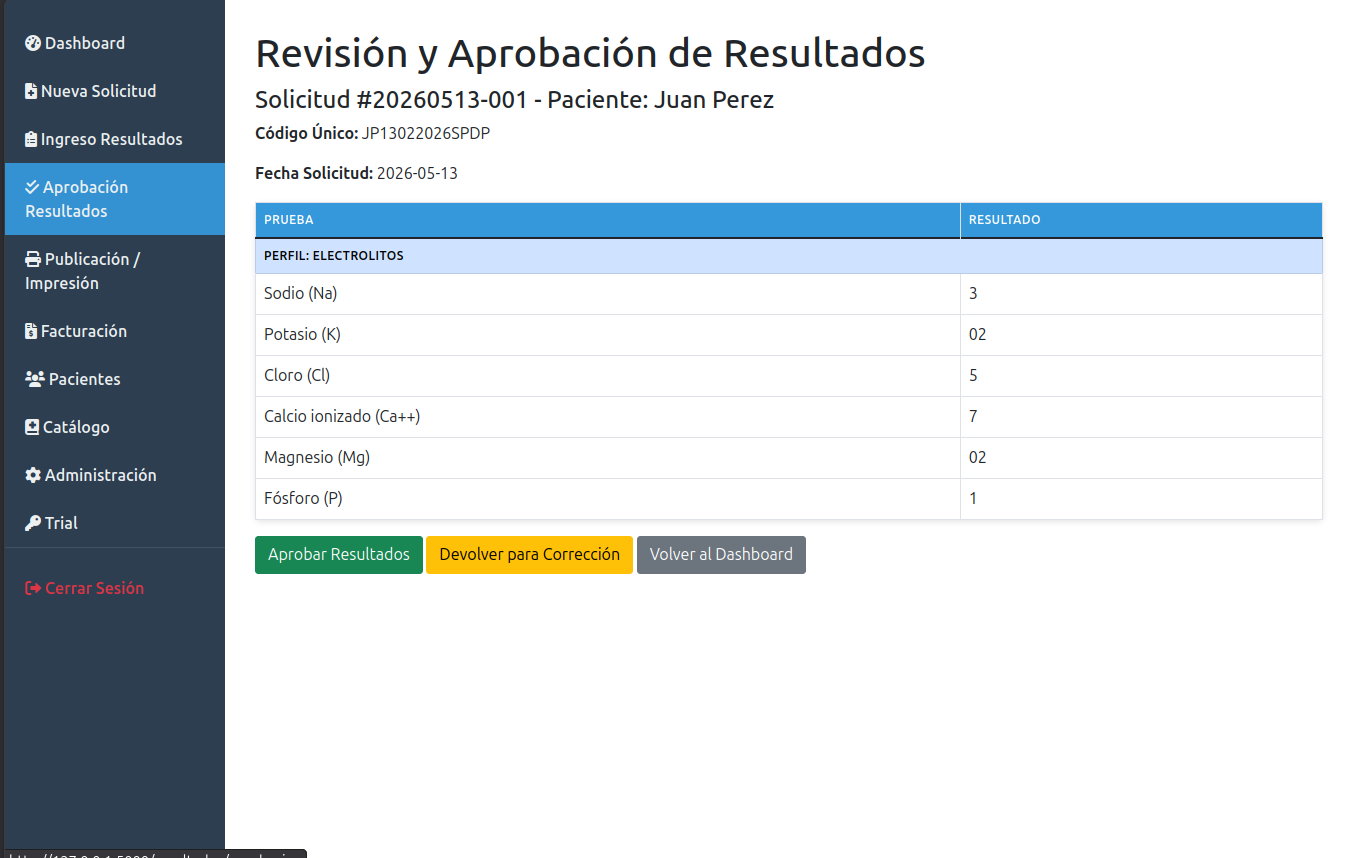Open the Trial menu entry
Screen dimensions: 1352x858
pos(114,523)
